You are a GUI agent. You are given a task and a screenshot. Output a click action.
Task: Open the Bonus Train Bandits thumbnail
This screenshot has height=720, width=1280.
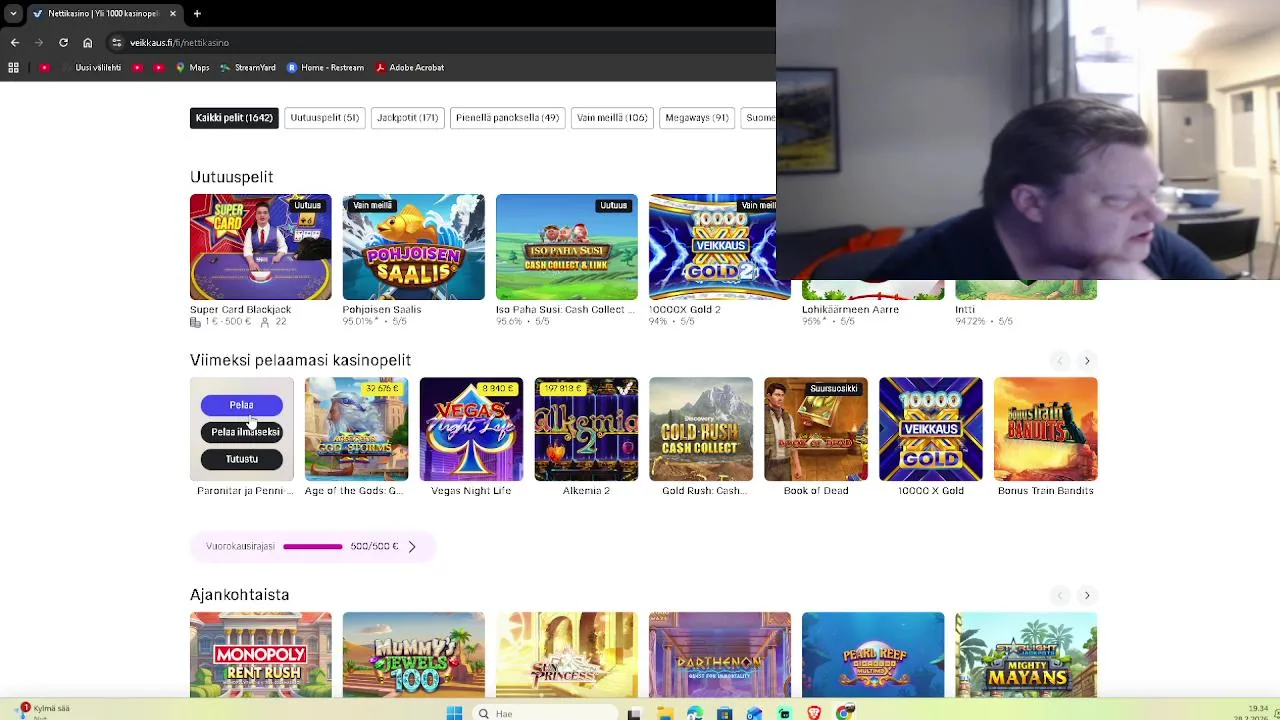coord(1046,429)
